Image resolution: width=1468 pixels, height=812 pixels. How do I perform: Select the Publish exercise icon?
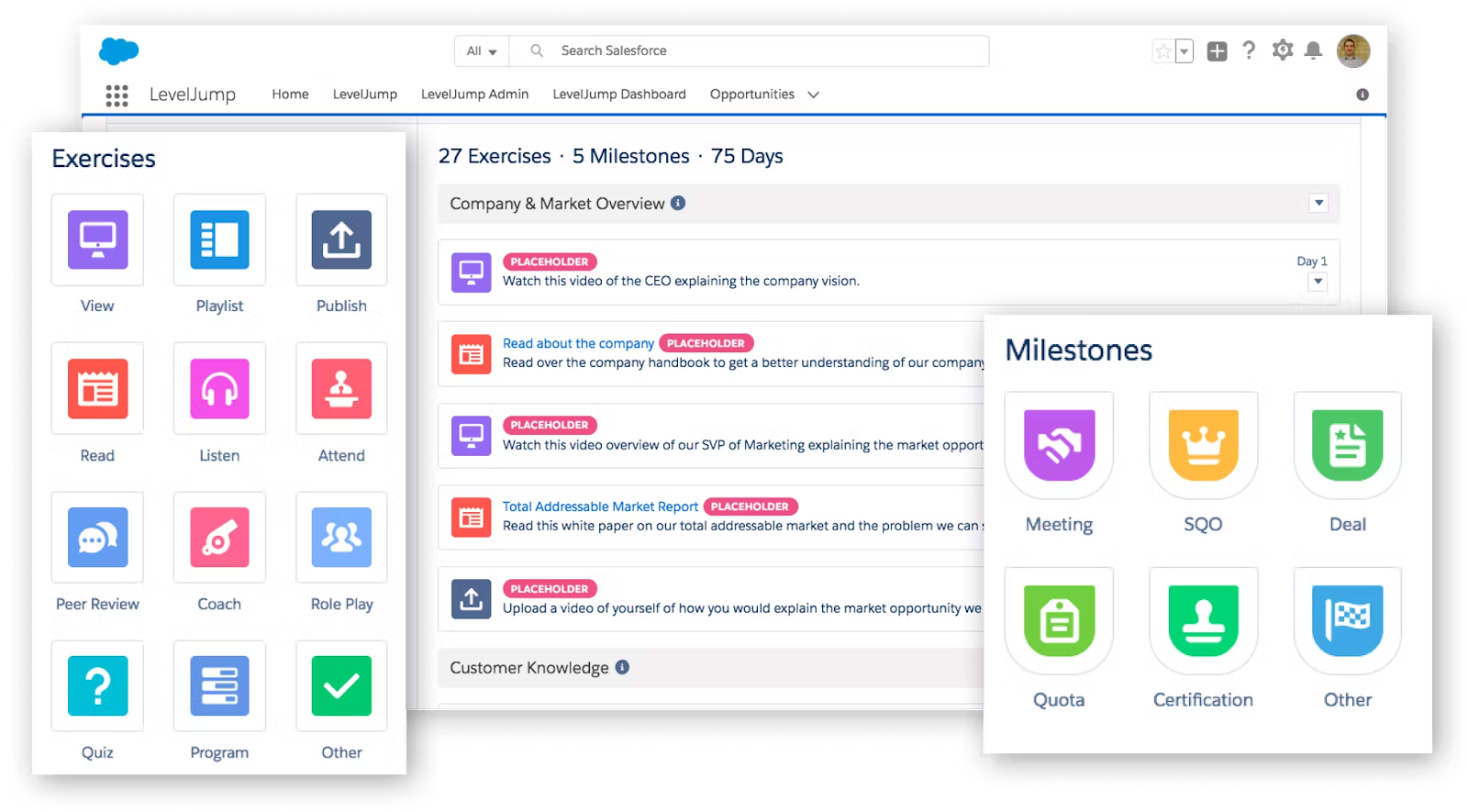click(341, 239)
